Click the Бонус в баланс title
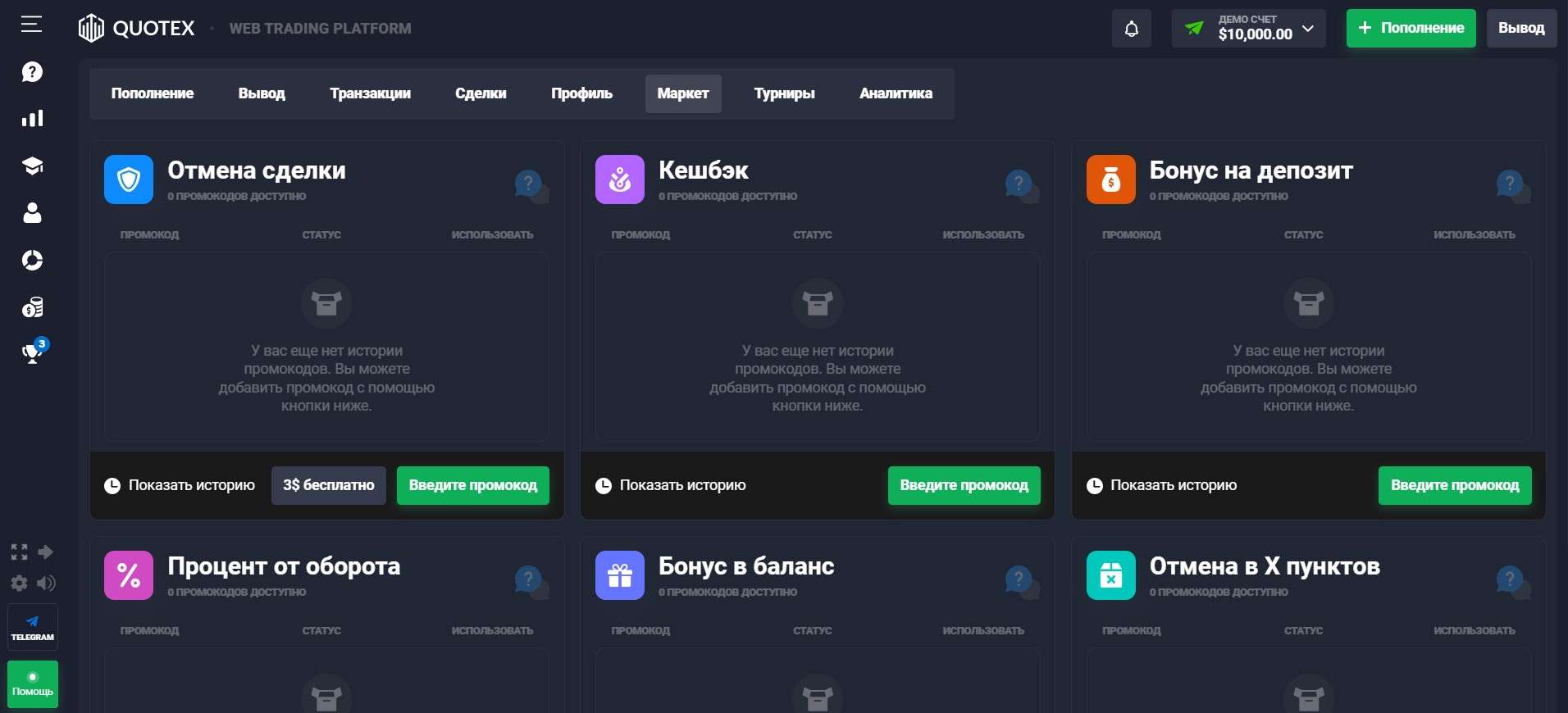This screenshot has height=713, width=1568. [746, 566]
